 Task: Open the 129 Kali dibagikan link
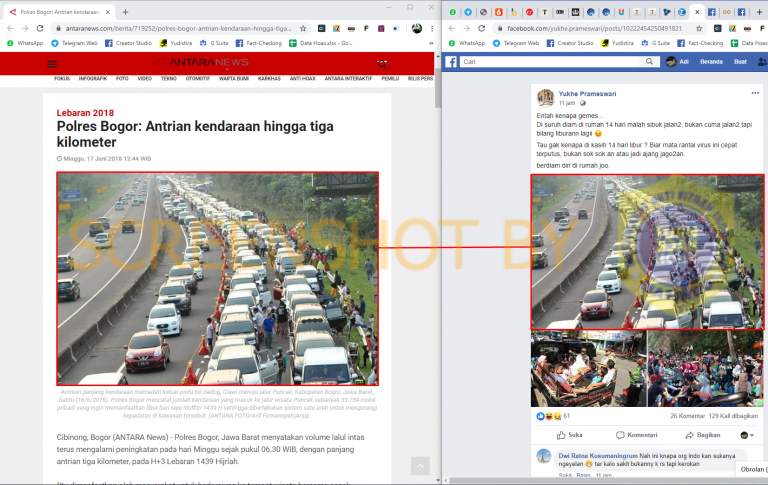tap(733, 416)
